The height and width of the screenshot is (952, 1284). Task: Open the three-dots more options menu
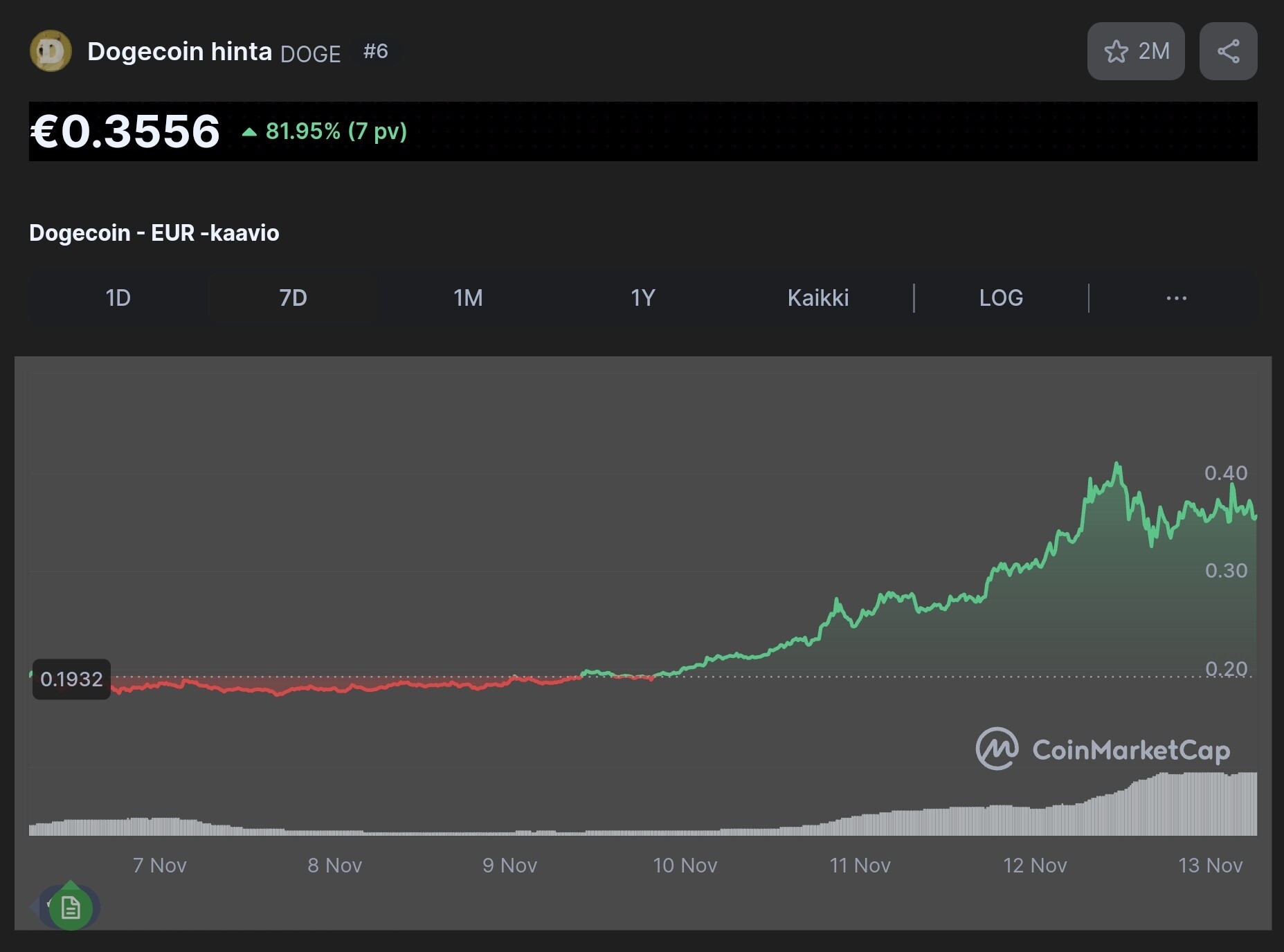[x=1176, y=298]
